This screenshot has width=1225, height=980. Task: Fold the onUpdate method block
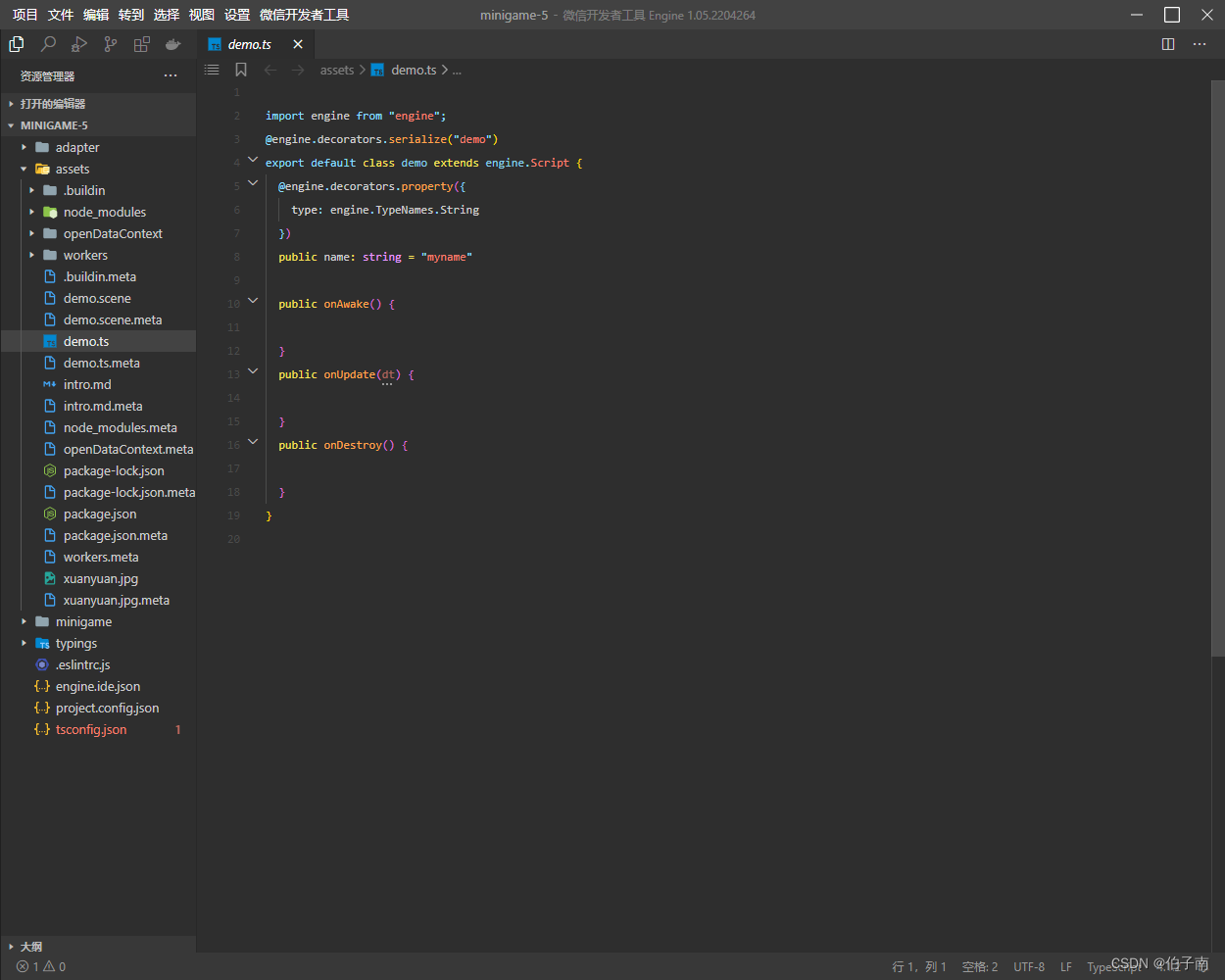coord(253,371)
